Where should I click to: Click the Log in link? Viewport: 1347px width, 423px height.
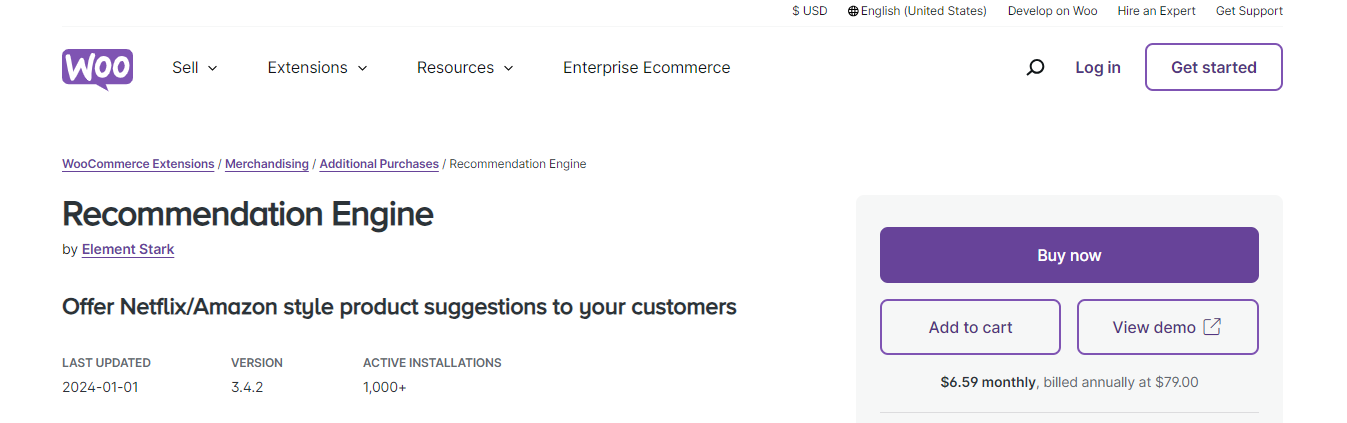click(x=1098, y=67)
